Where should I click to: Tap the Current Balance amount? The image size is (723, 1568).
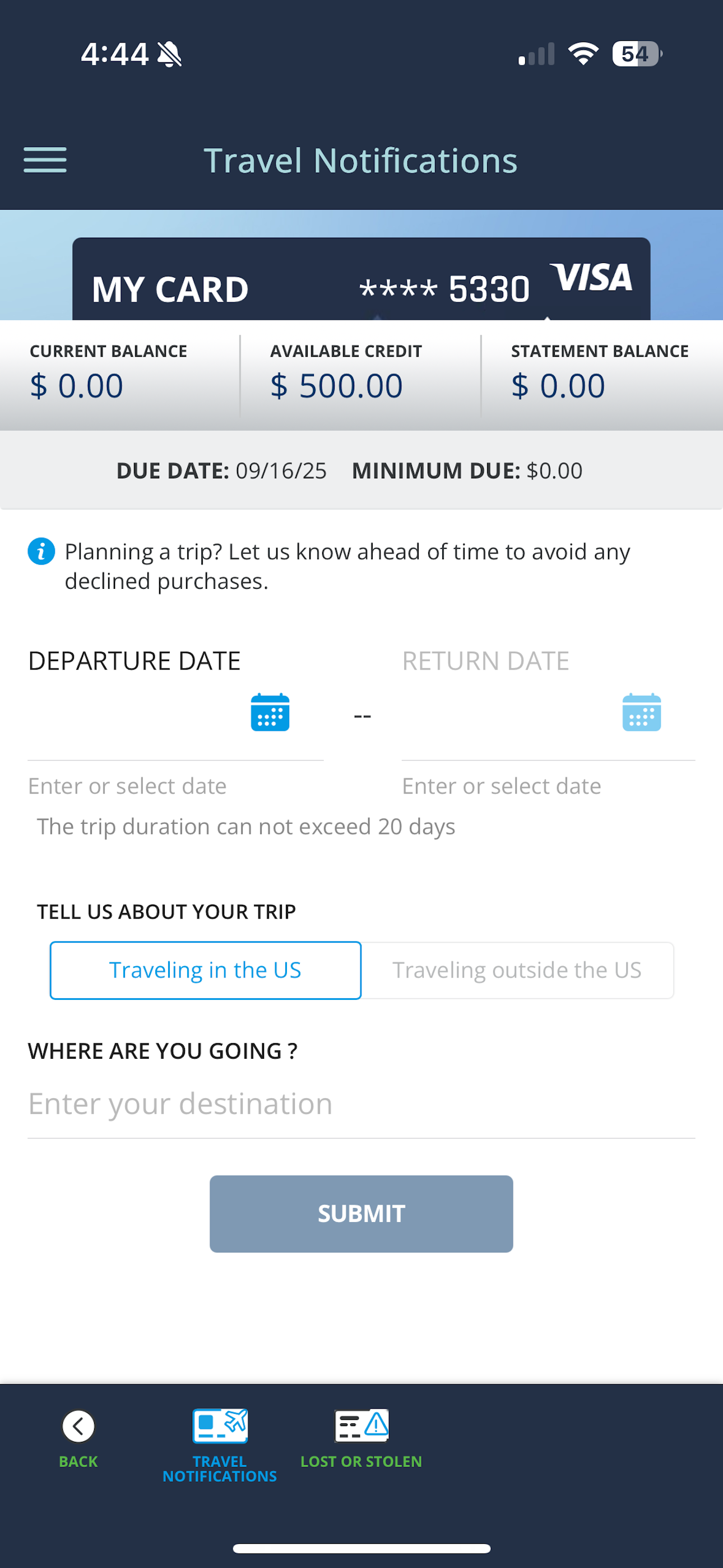pos(77,386)
